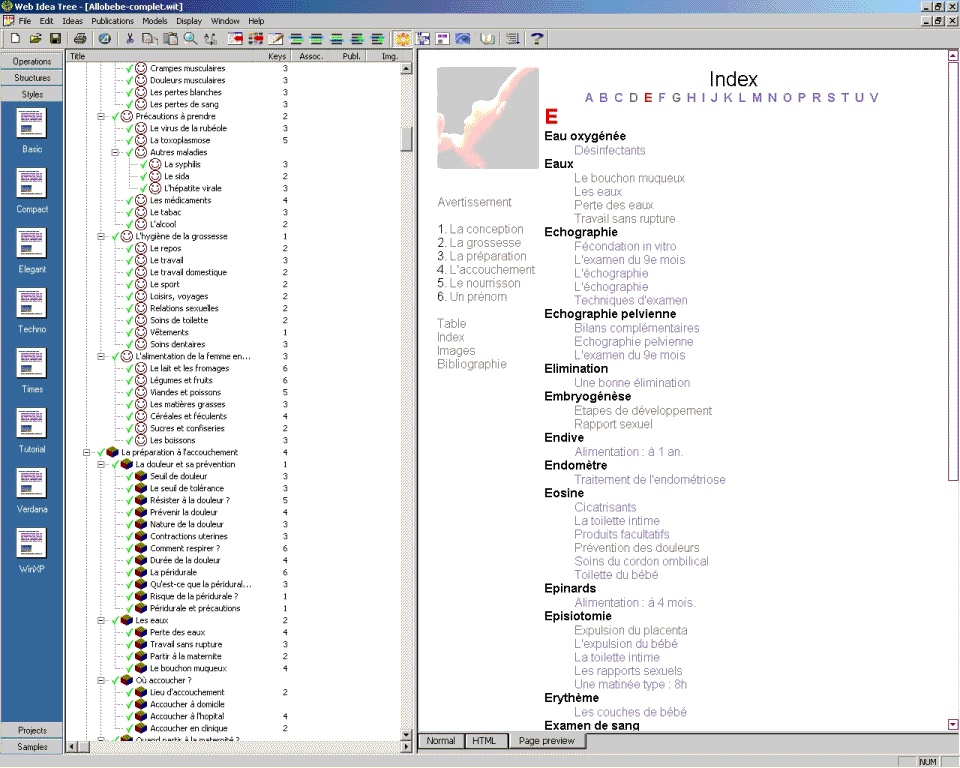
Task: Open the Désinfectants index link
Action: (x=609, y=150)
